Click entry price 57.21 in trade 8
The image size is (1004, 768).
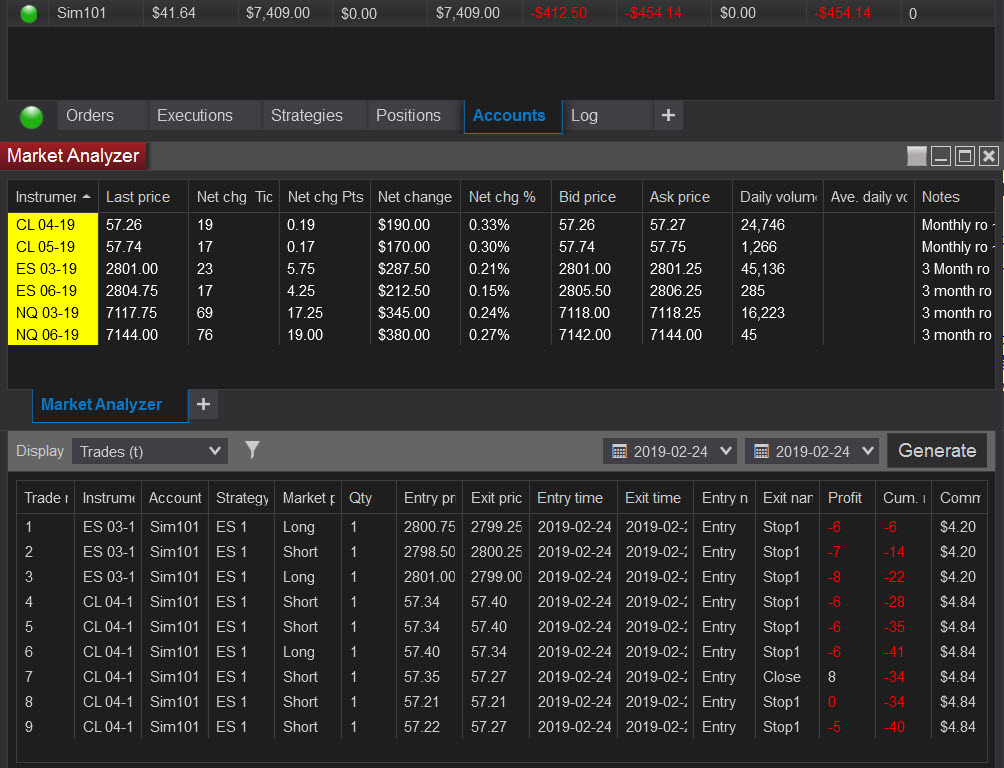click(421, 701)
